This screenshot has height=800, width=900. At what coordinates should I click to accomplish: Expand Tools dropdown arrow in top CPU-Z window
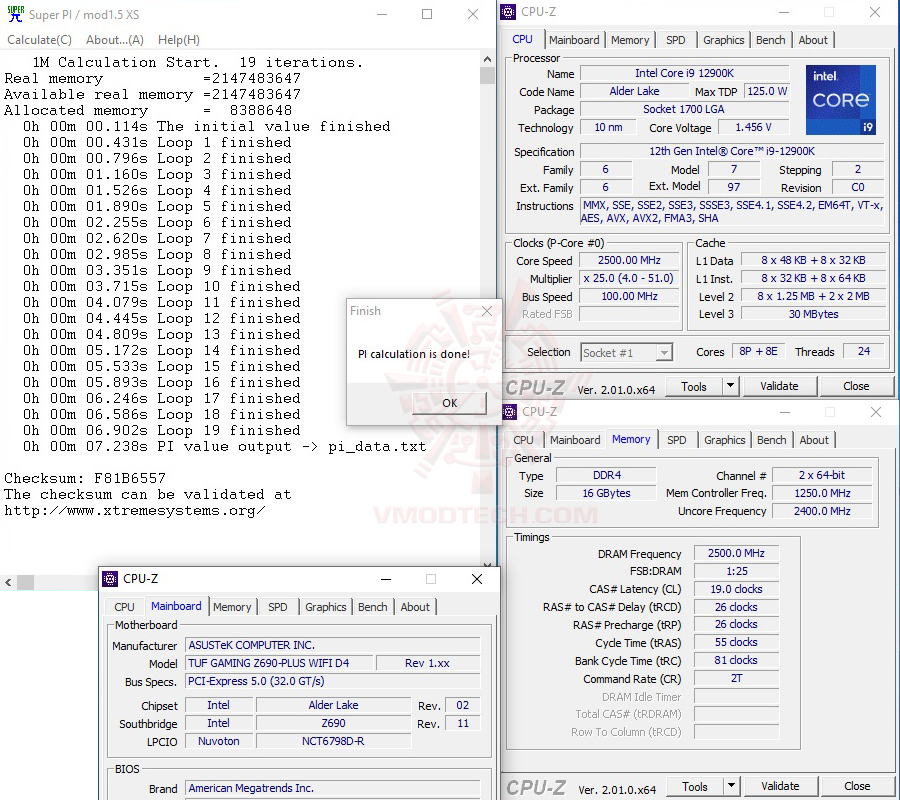[730, 386]
